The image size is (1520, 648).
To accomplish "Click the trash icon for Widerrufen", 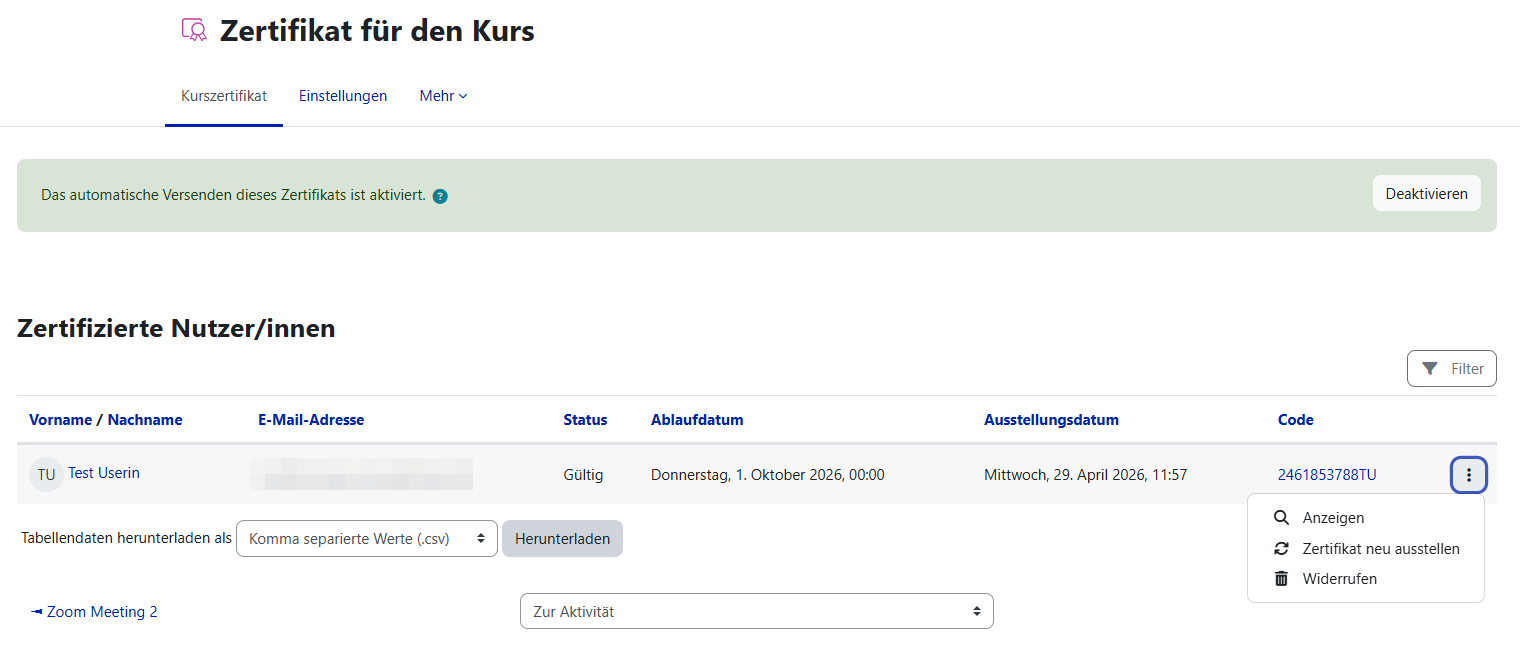I will [x=1281, y=579].
